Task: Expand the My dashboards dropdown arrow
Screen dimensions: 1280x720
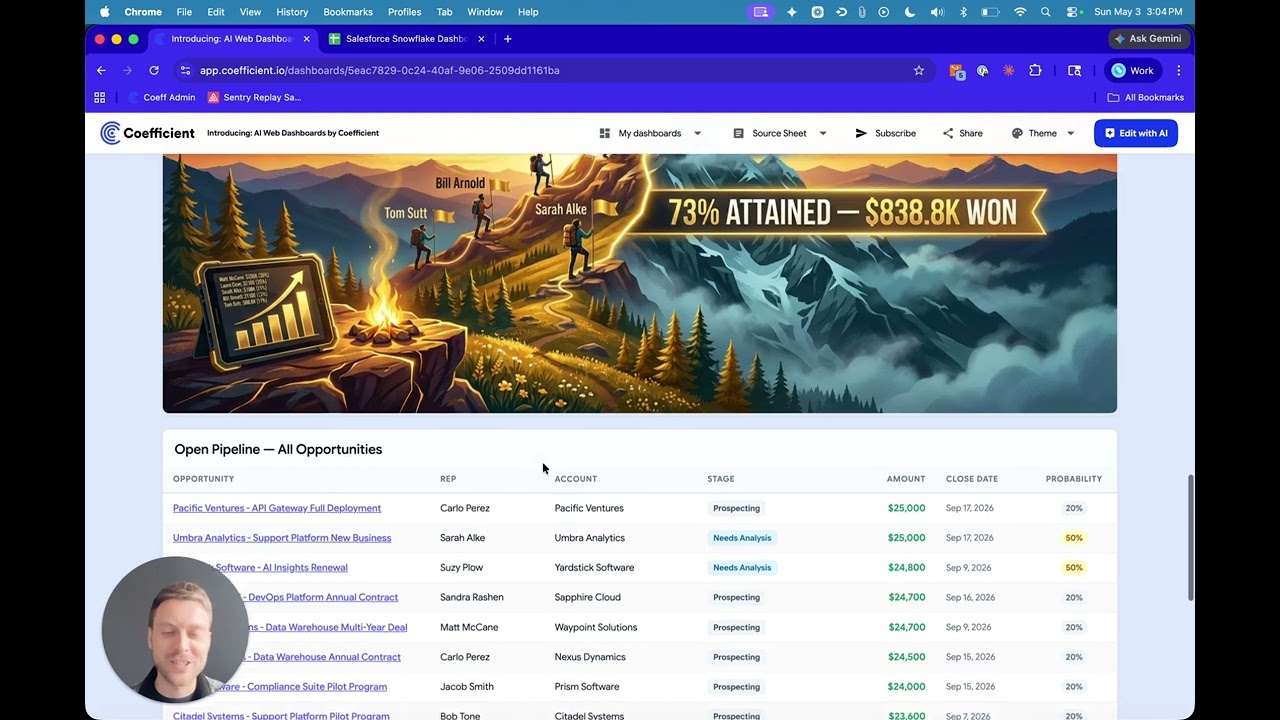Action: 697,133
